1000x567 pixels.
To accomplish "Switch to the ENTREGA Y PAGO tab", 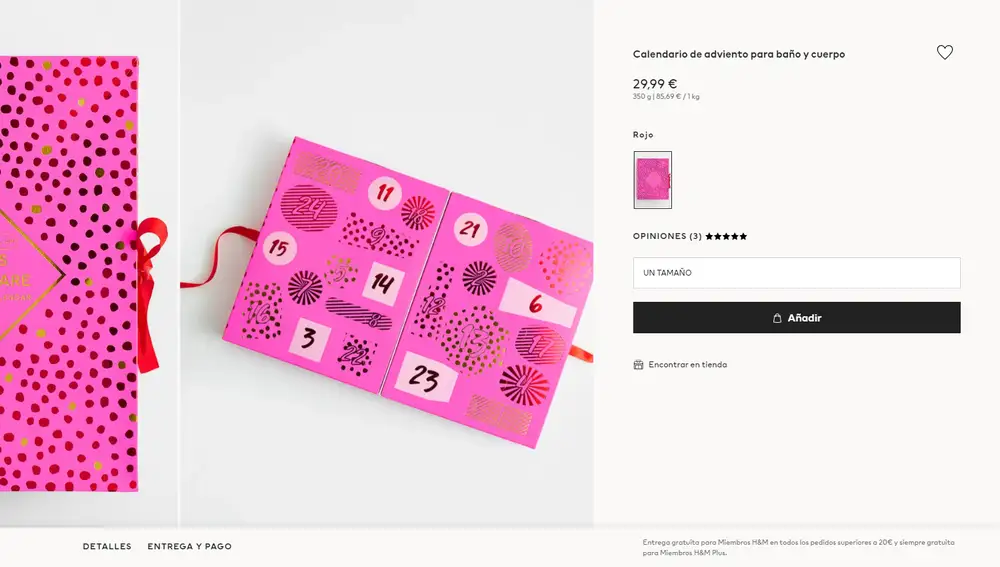I will 189,547.
